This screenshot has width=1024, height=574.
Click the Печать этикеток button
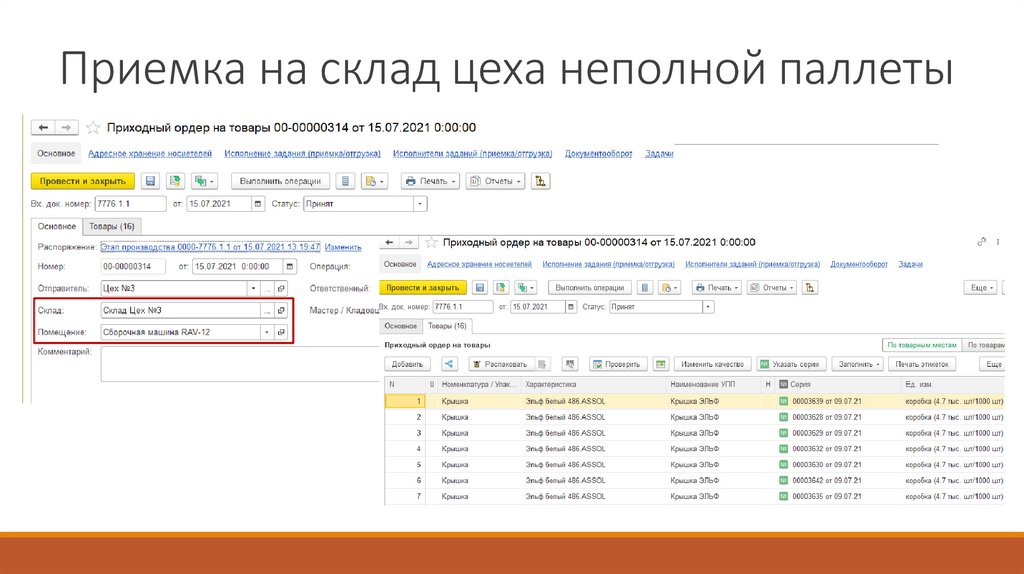(x=922, y=365)
